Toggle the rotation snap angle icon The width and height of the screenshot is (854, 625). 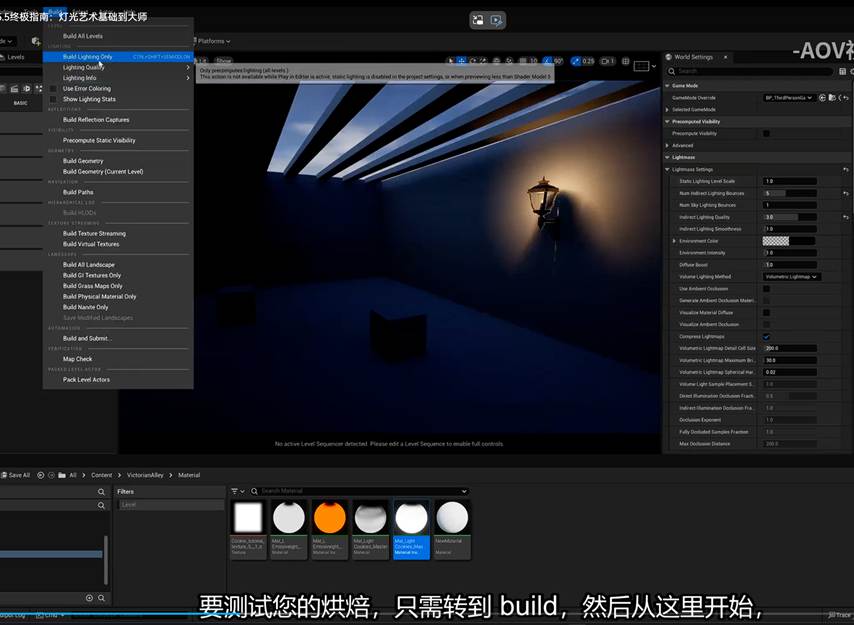click(545, 61)
